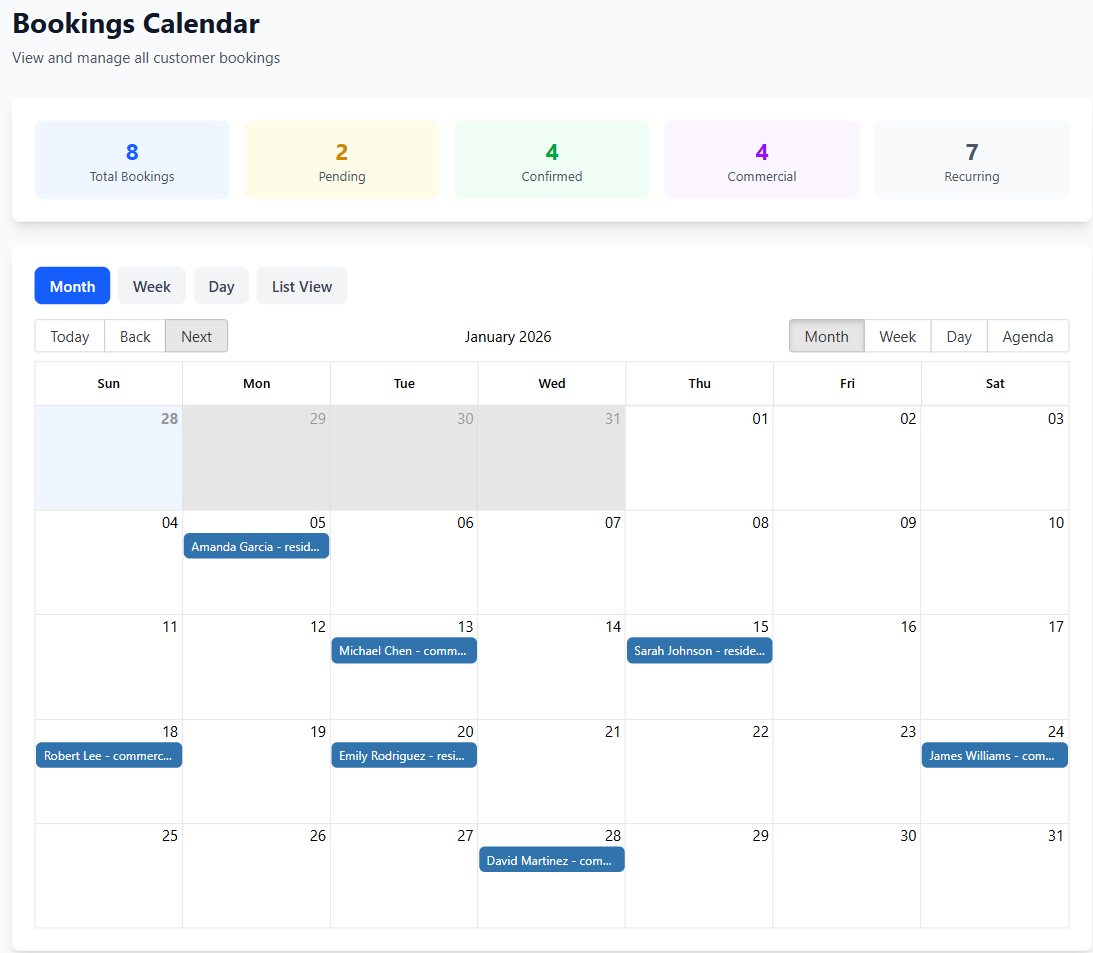Select the Agenda view option
The image size is (1093, 953).
coord(1028,336)
